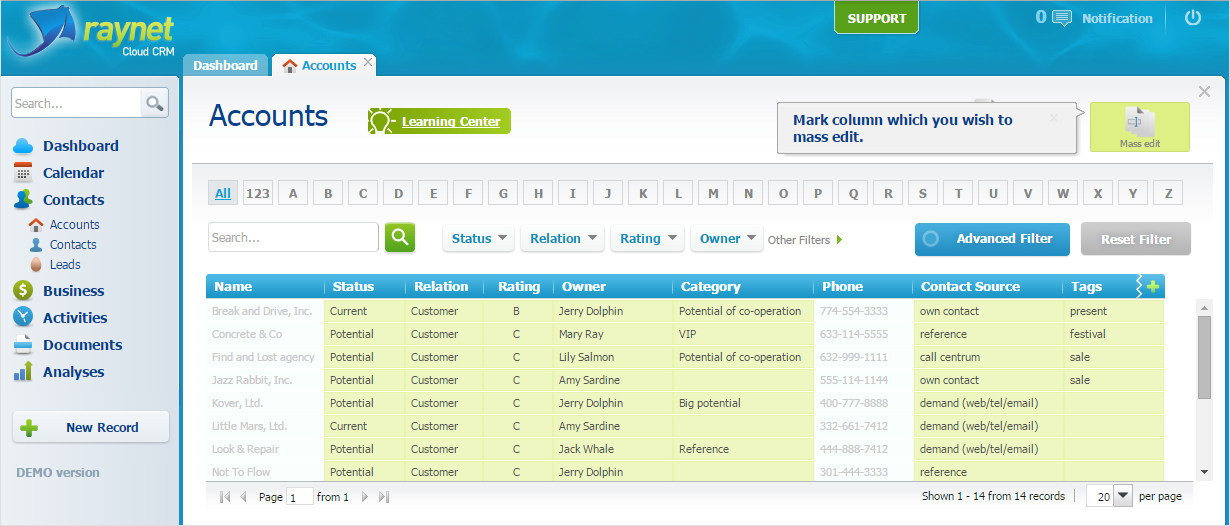Open the Learning Center link
Viewport: 1230px width, 526px height.
(x=451, y=122)
